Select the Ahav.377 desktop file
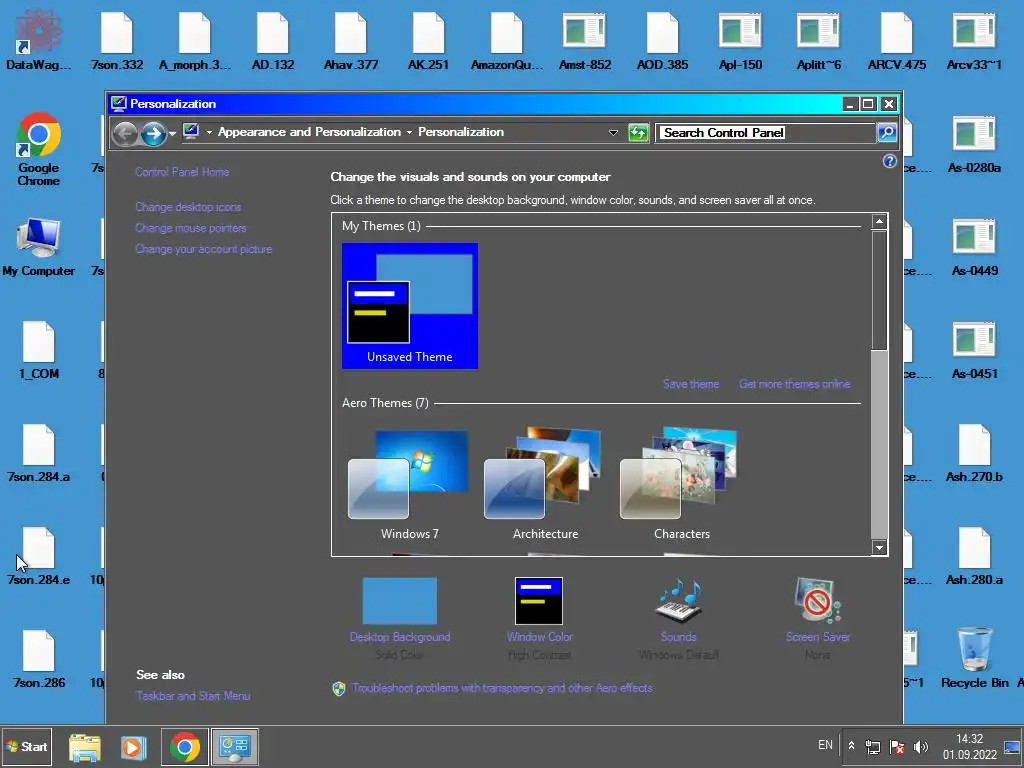 click(x=351, y=41)
